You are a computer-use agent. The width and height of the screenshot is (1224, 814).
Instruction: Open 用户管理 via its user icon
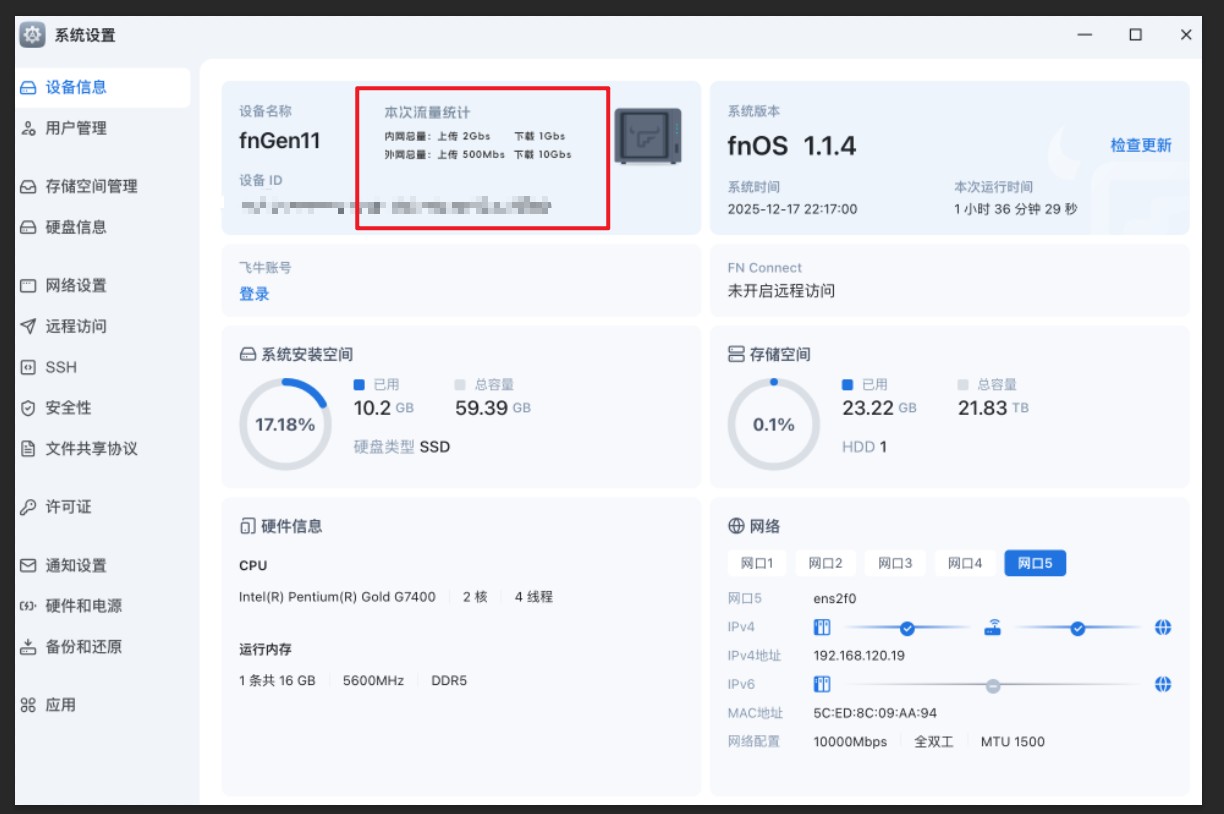[x=28, y=129]
